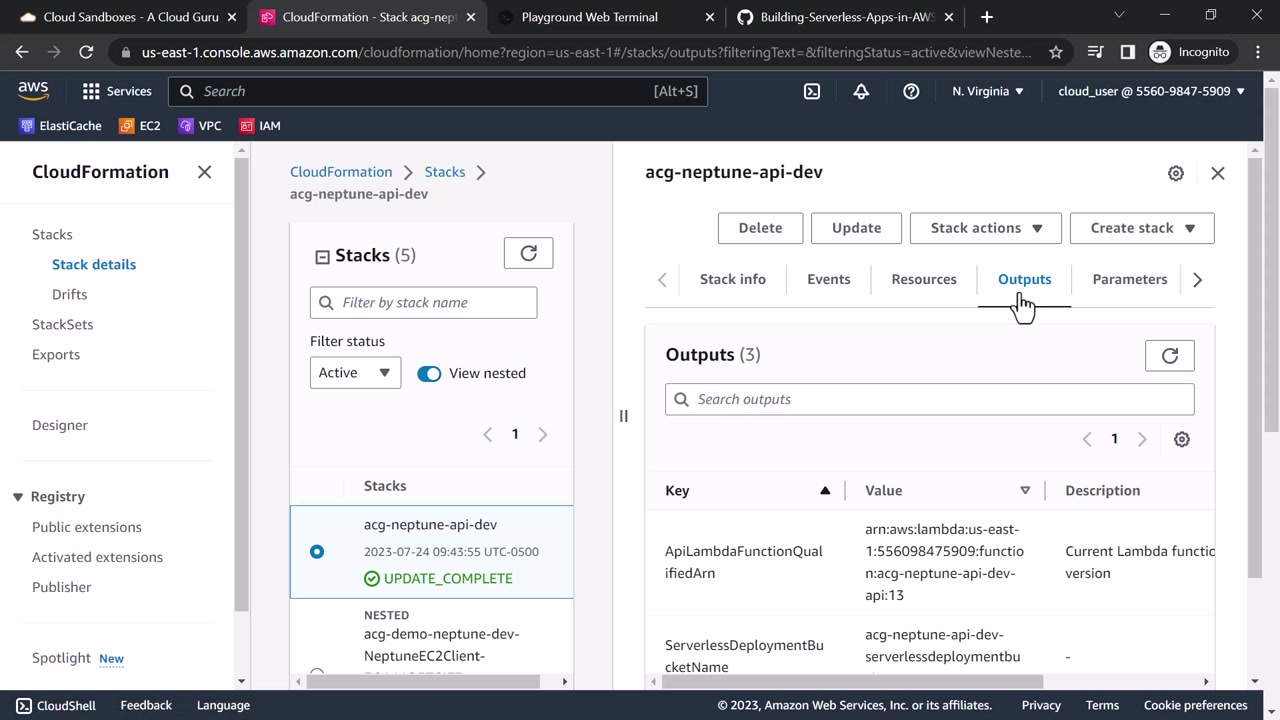The width and height of the screenshot is (1280, 720).
Task: Open the Create stack dropdown
Action: click(1141, 228)
